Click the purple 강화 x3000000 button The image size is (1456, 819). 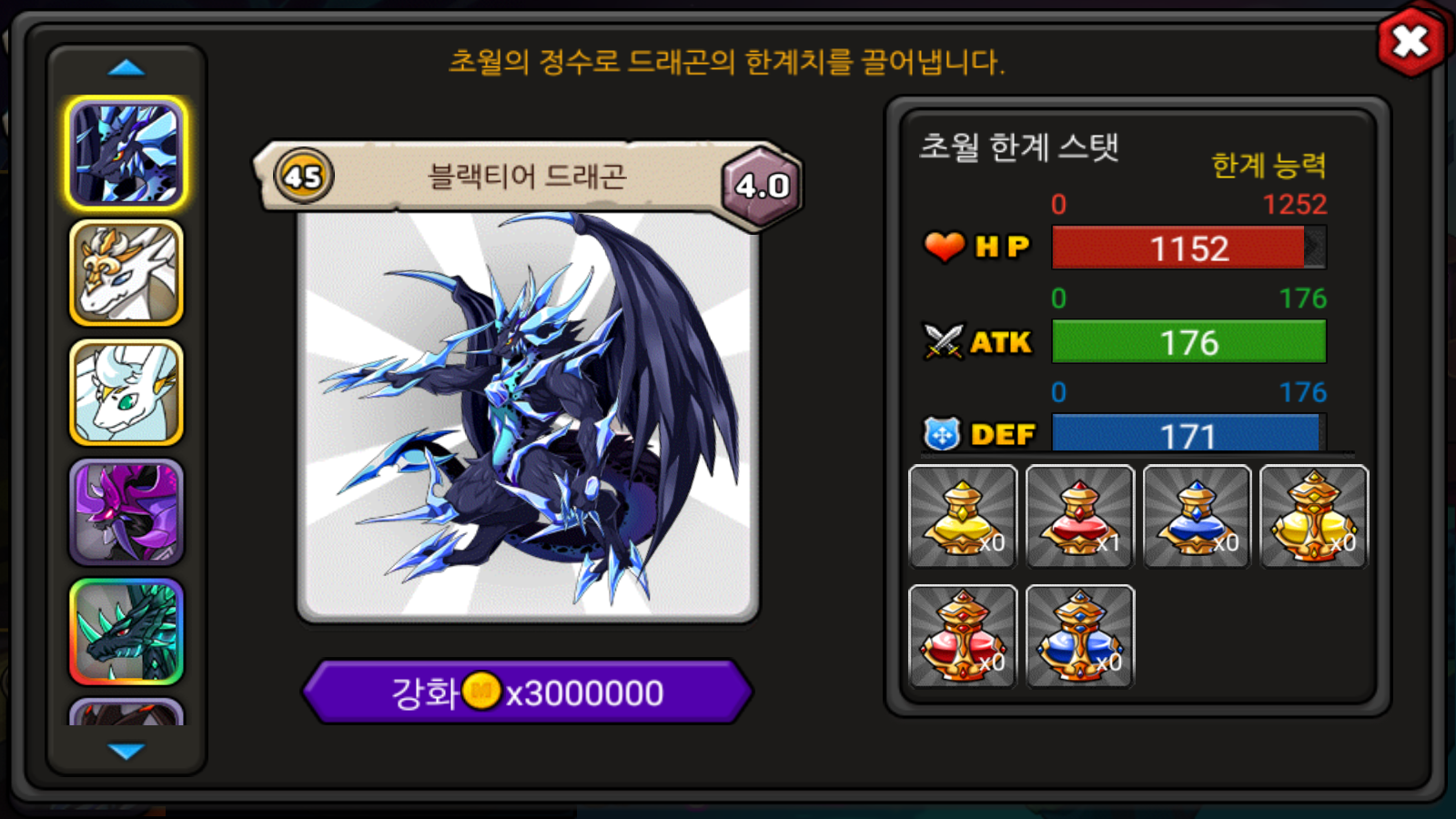[x=528, y=693]
